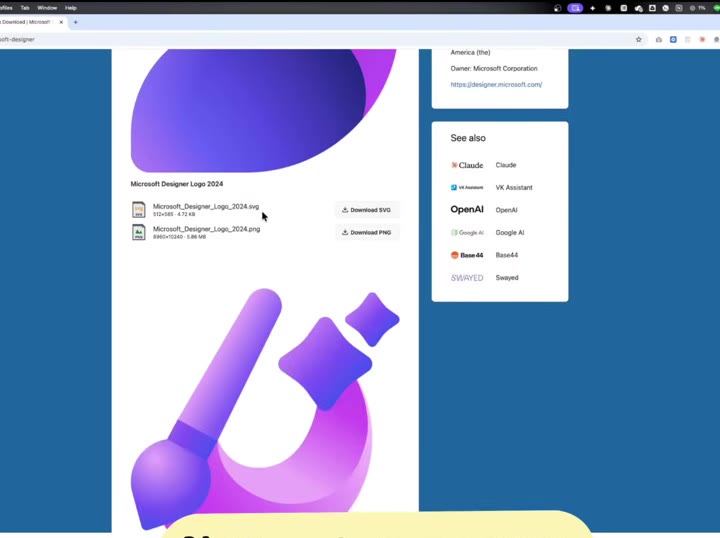Click the Download PNG button
720x538 pixels.
(366, 232)
